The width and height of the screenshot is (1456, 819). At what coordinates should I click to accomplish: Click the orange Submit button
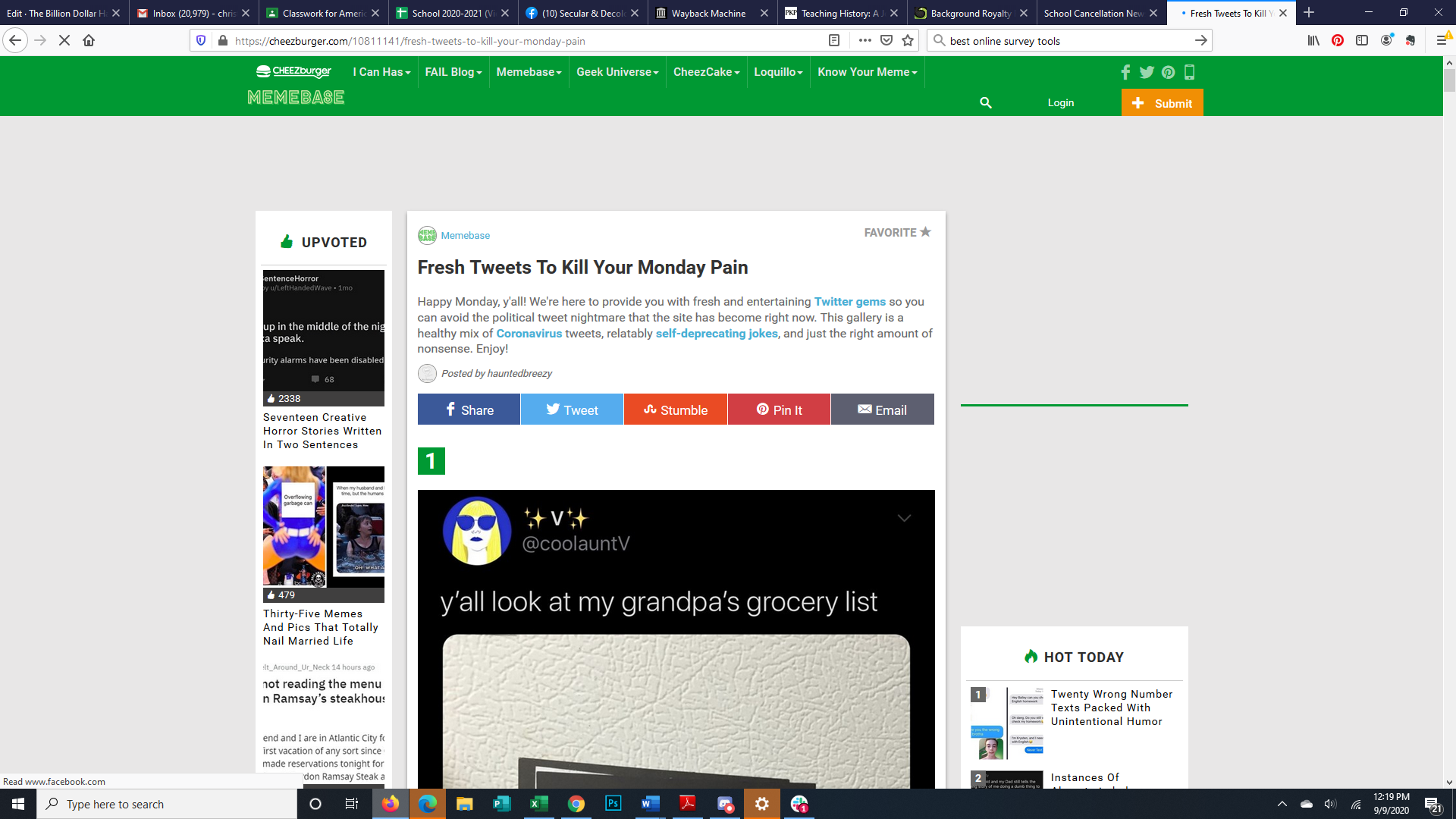[x=1162, y=103]
